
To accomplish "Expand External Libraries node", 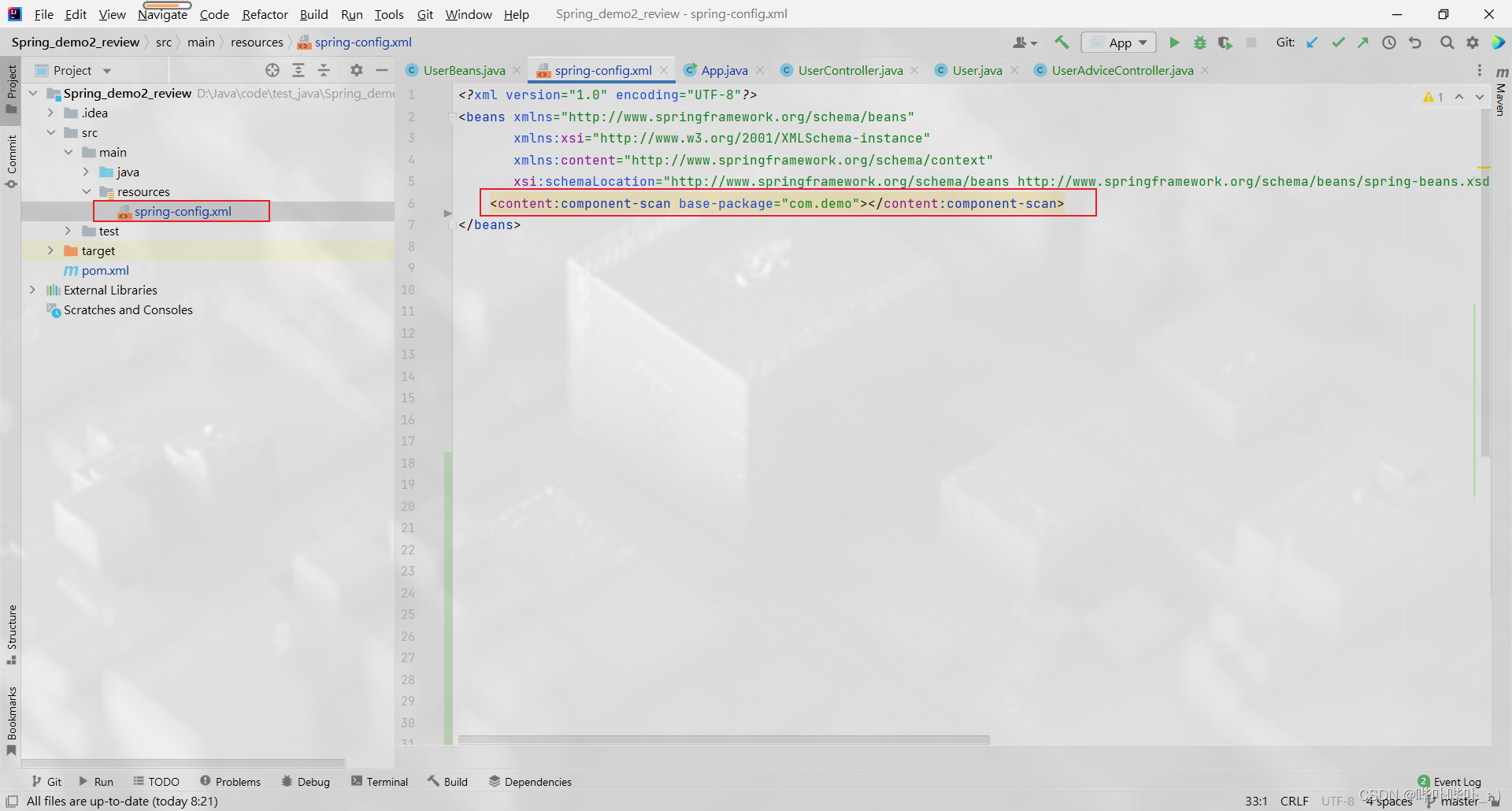I will coord(33,290).
